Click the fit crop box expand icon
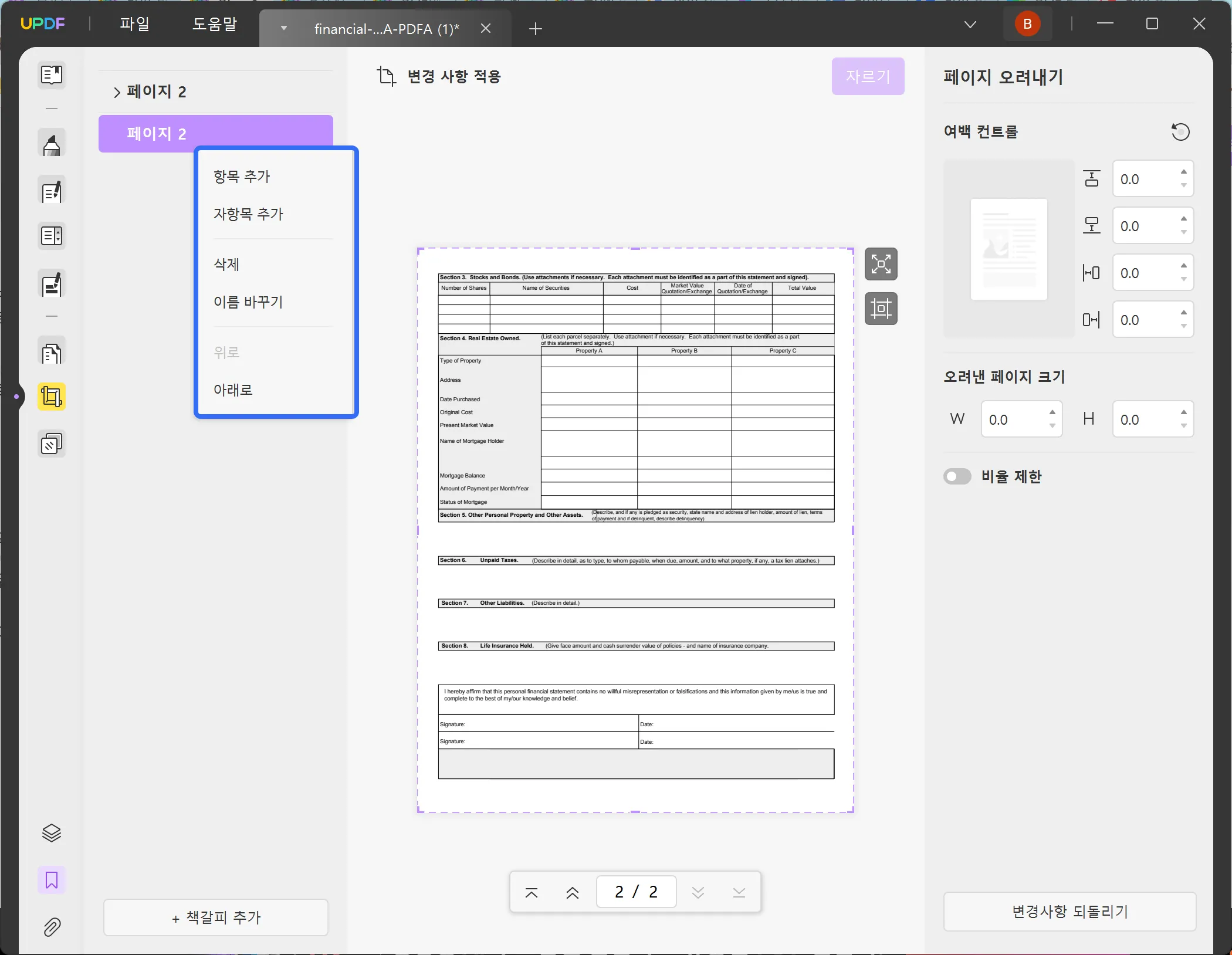This screenshot has height=955, width=1232. pos(881,264)
